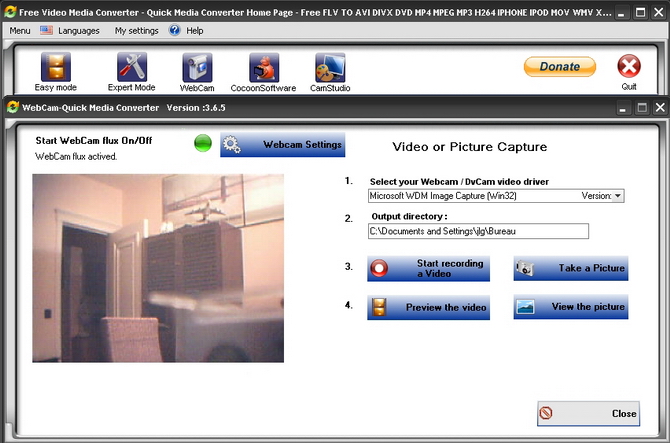Screen dimensions: 670x443
Task: Open the CamStudio monitor icon
Action: (x=330, y=67)
